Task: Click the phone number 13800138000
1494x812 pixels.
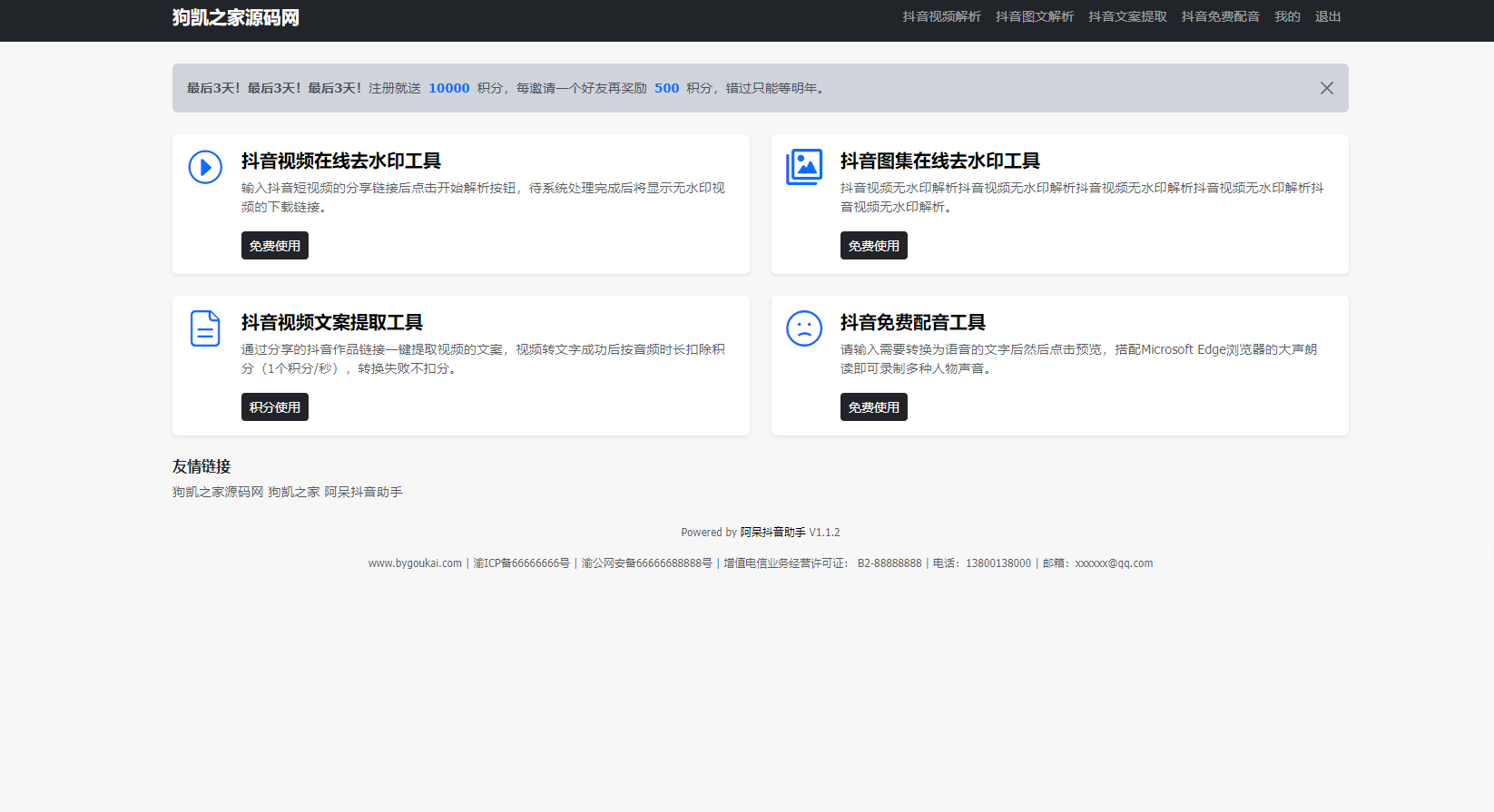Action: click(x=998, y=563)
